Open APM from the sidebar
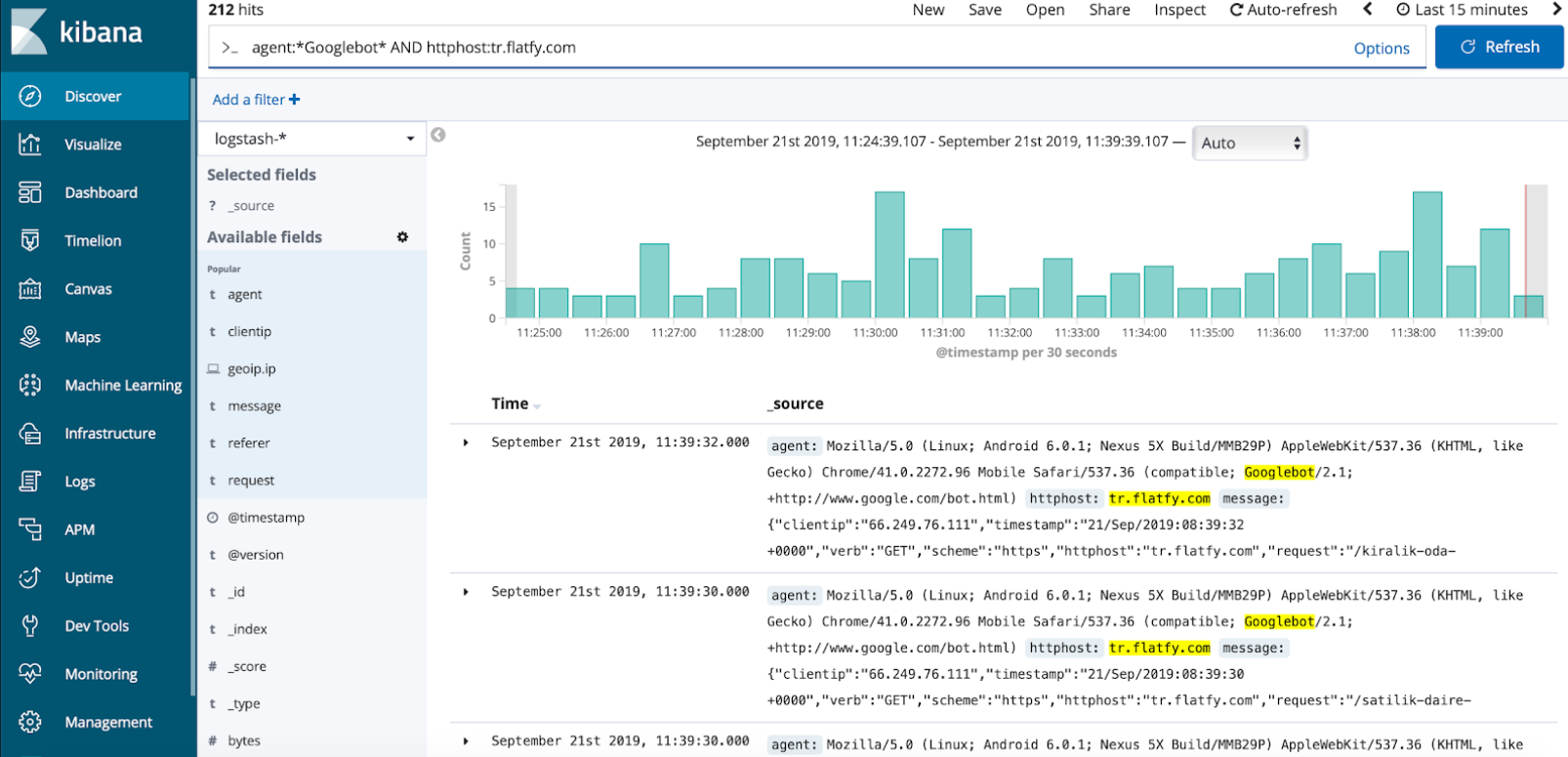The image size is (1568, 757). click(x=95, y=529)
